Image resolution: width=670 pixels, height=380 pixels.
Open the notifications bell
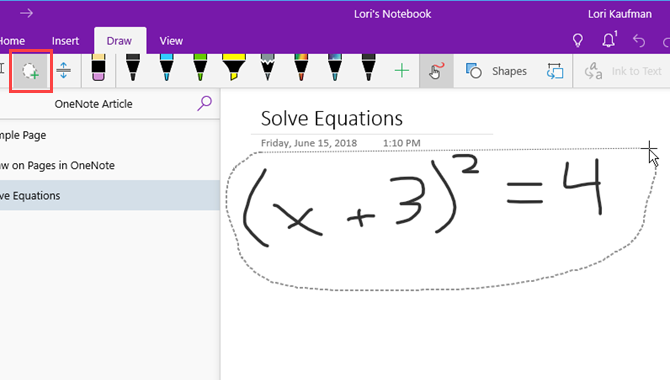click(609, 40)
